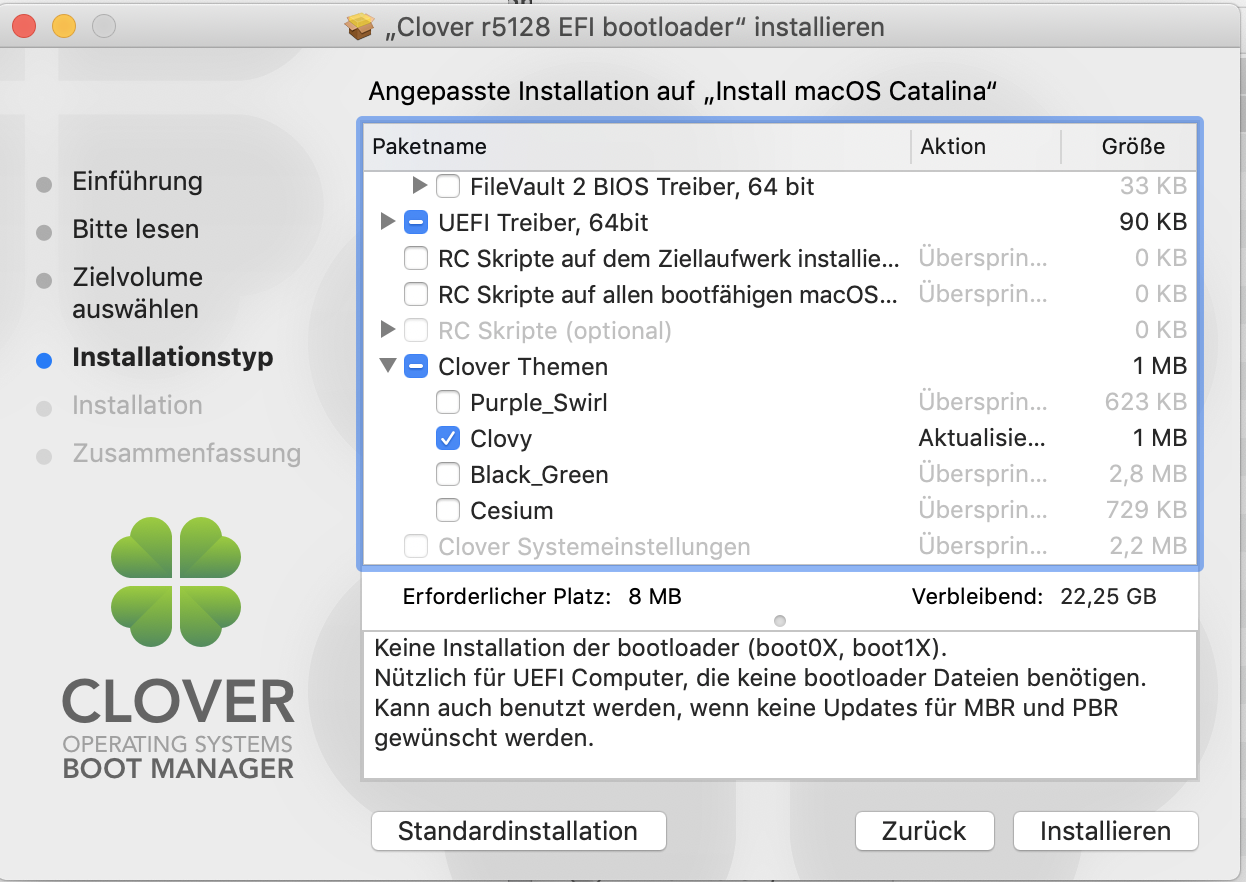Select the Bitte lesen step
Viewport: 1246px width, 882px height.
(135, 230)
